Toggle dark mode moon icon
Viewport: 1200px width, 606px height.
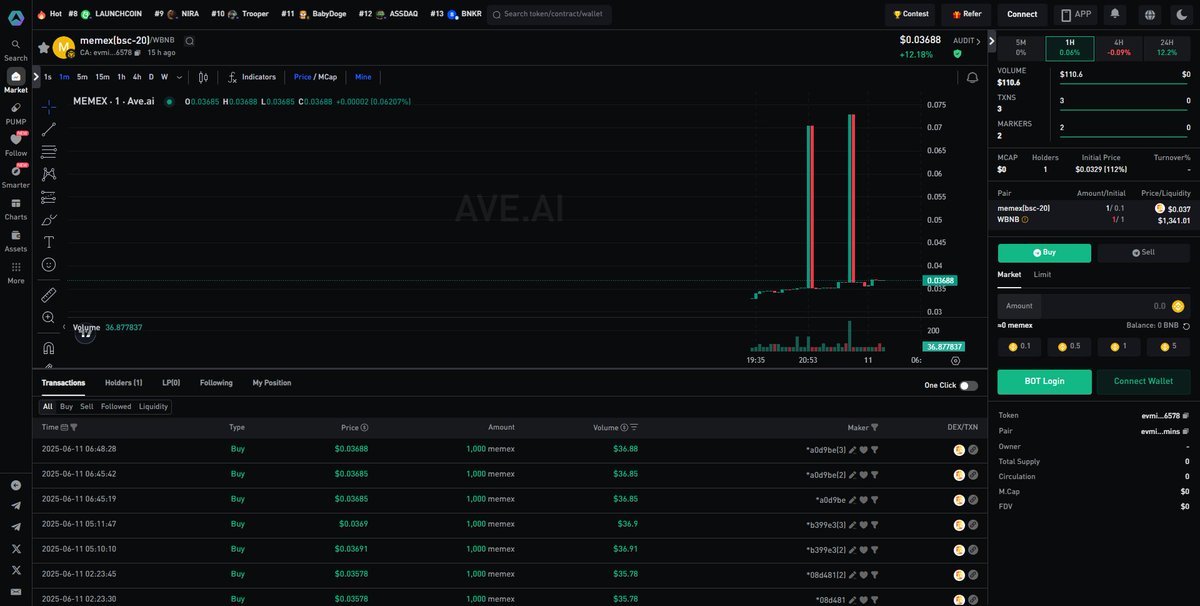1181,15
